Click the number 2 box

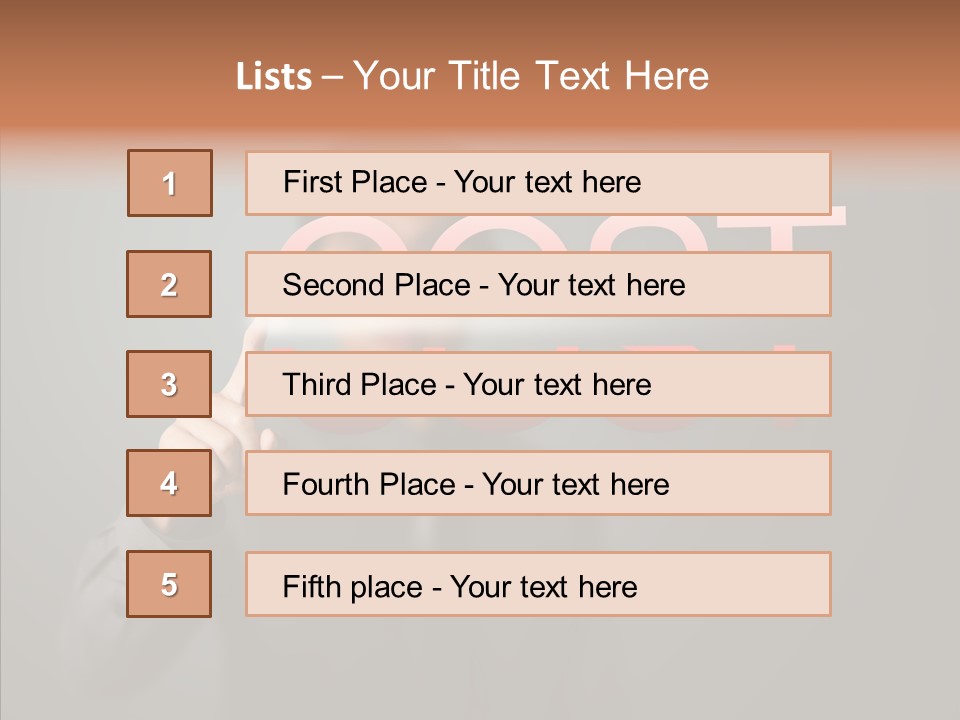point(169,284)
